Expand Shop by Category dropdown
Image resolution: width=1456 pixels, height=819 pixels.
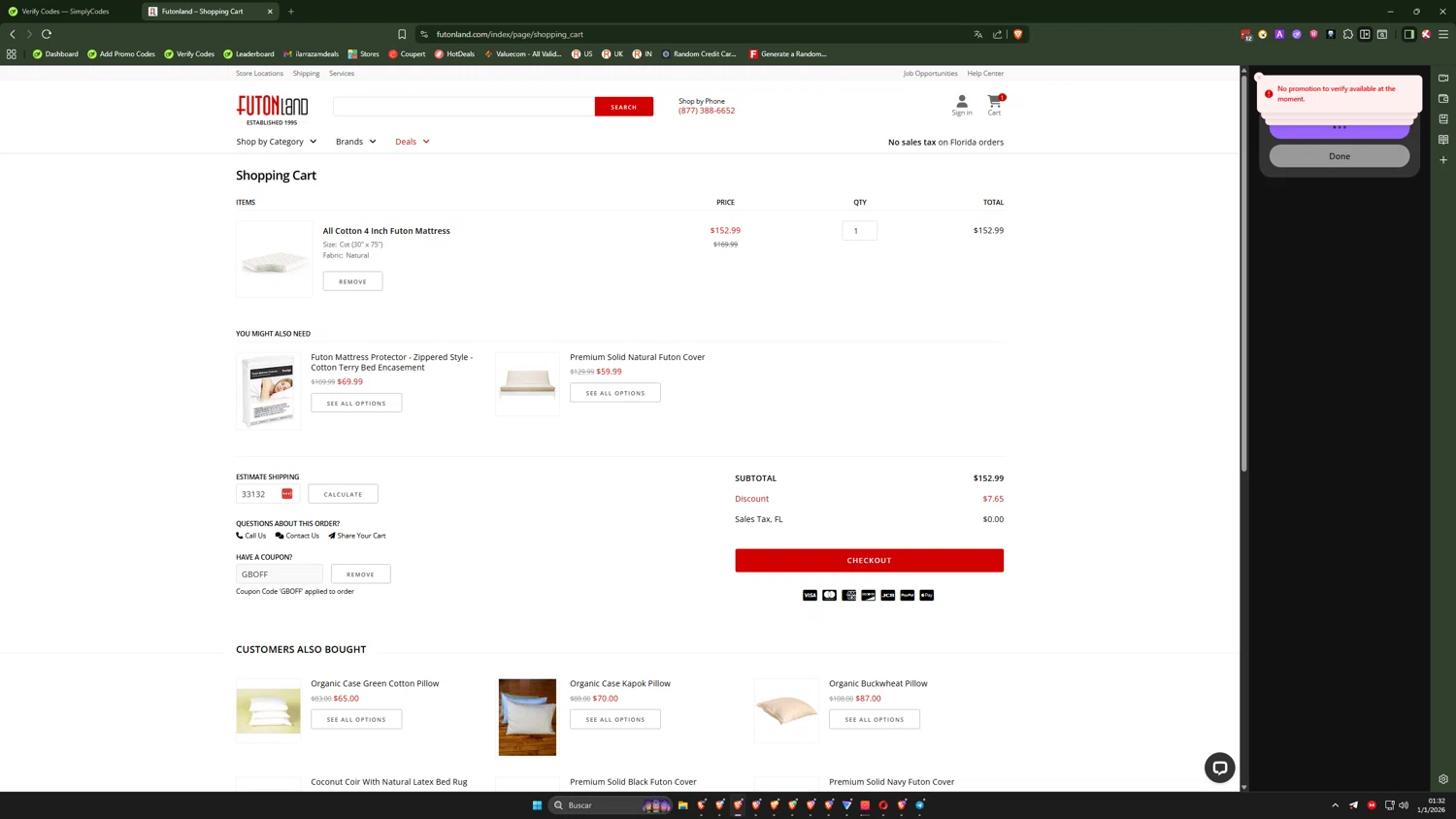[276, 142]
